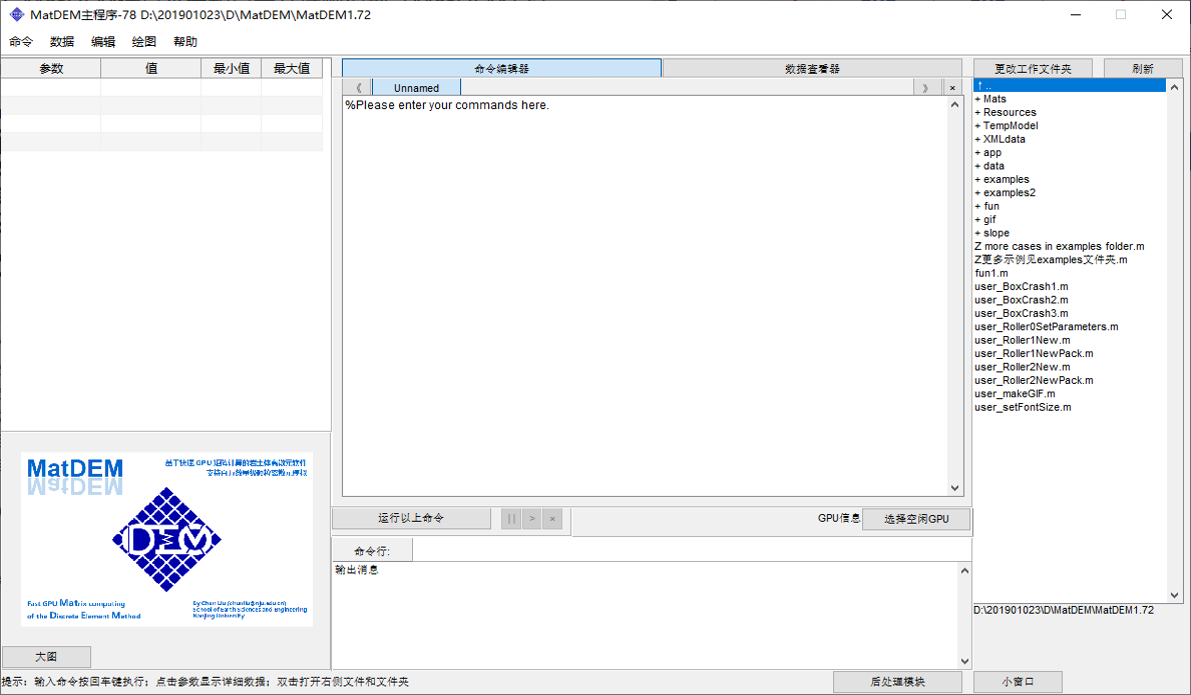Viewport: 1191px width, 695px height.
Task: Select the parent folder '..' entry
Action: (1069, 86)
